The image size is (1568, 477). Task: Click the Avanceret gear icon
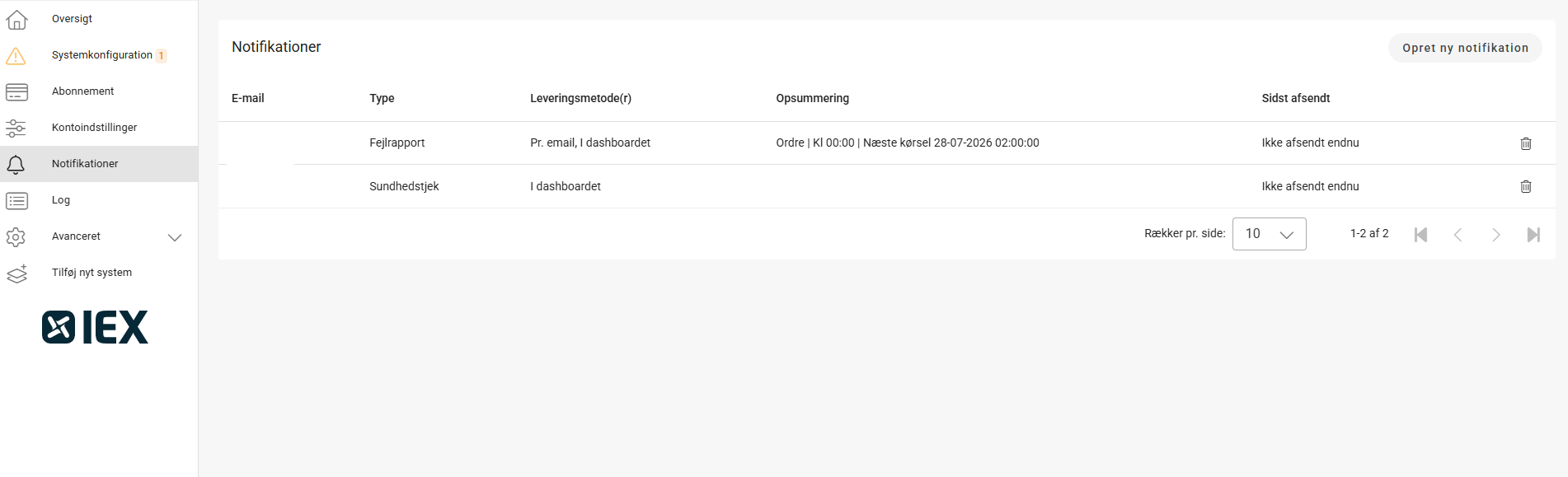pos(16,236)
